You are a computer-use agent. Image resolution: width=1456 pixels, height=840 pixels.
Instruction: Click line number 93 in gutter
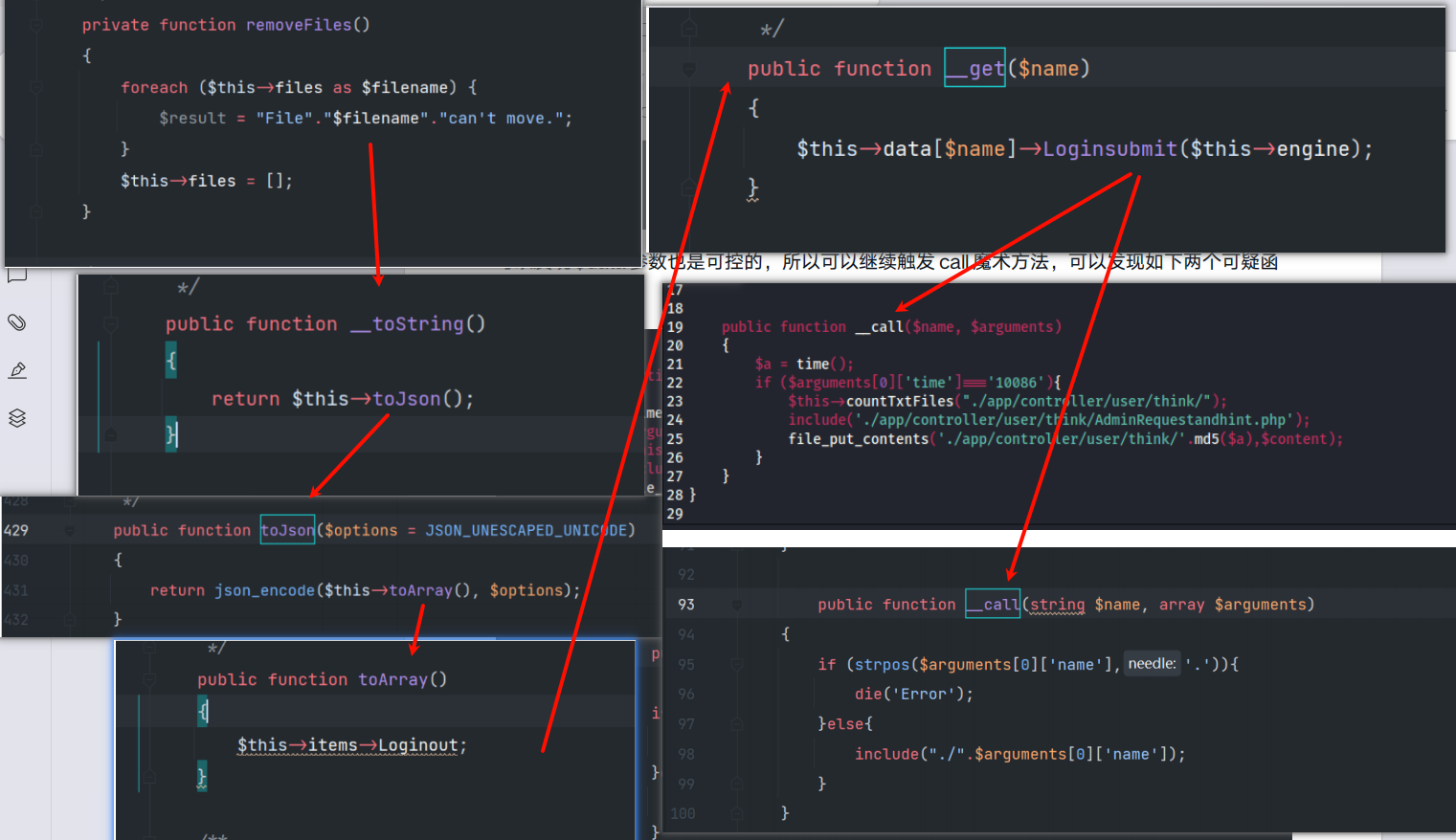click(x=686, y=605)
